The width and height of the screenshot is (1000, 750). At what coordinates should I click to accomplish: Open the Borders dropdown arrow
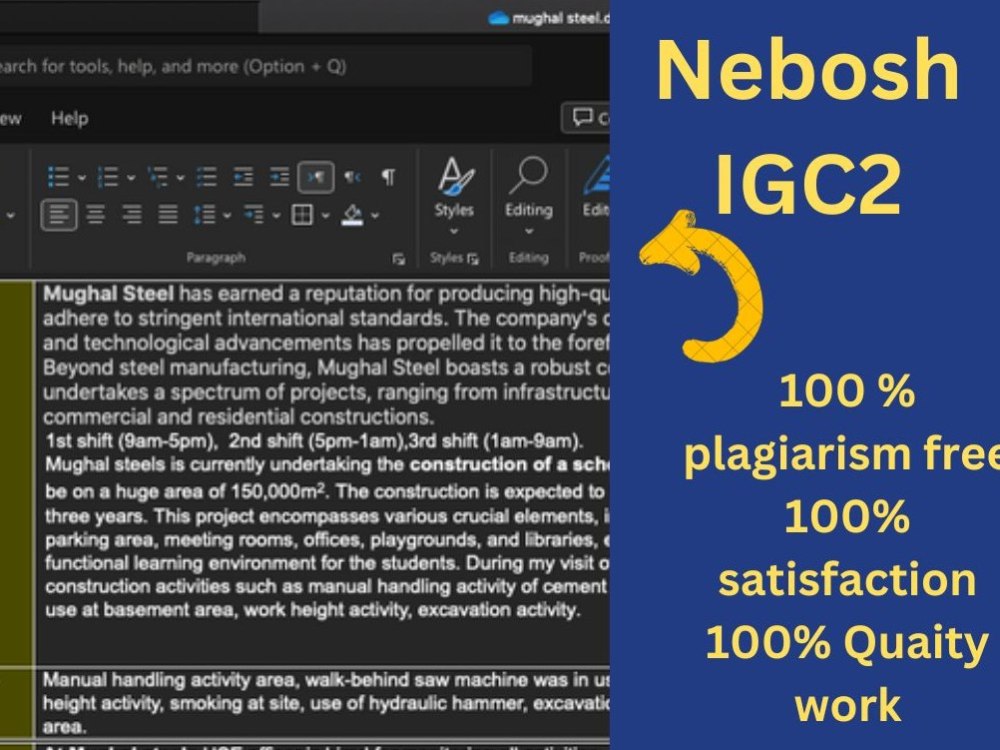[325, 216]
